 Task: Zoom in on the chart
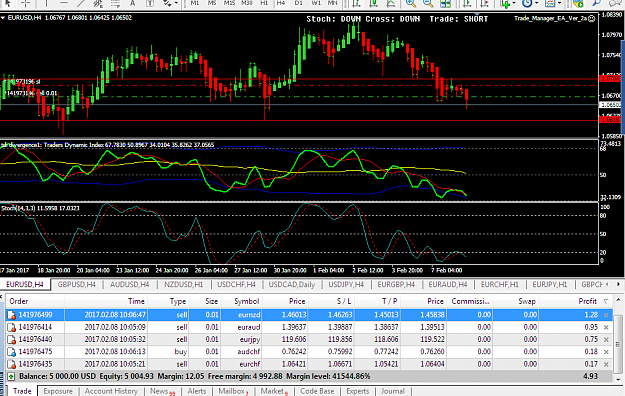coord(411,3)
